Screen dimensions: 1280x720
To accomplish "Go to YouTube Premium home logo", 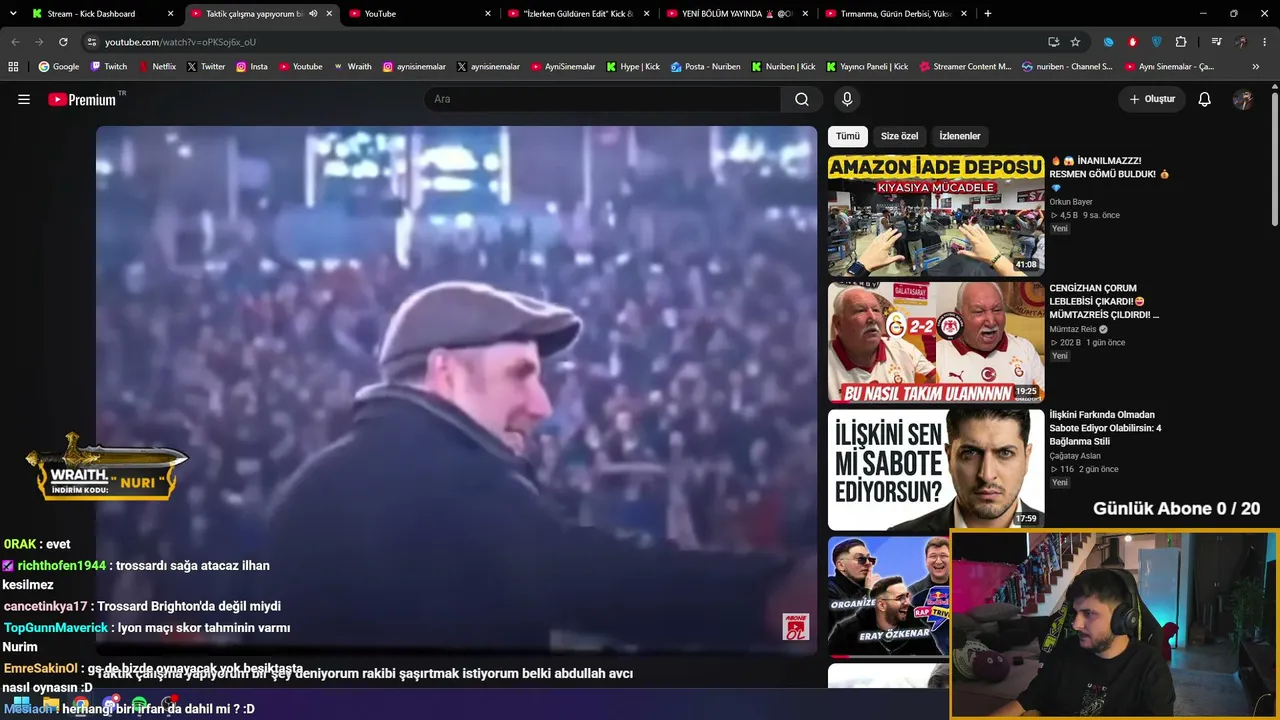I will [x=82, y=99].
